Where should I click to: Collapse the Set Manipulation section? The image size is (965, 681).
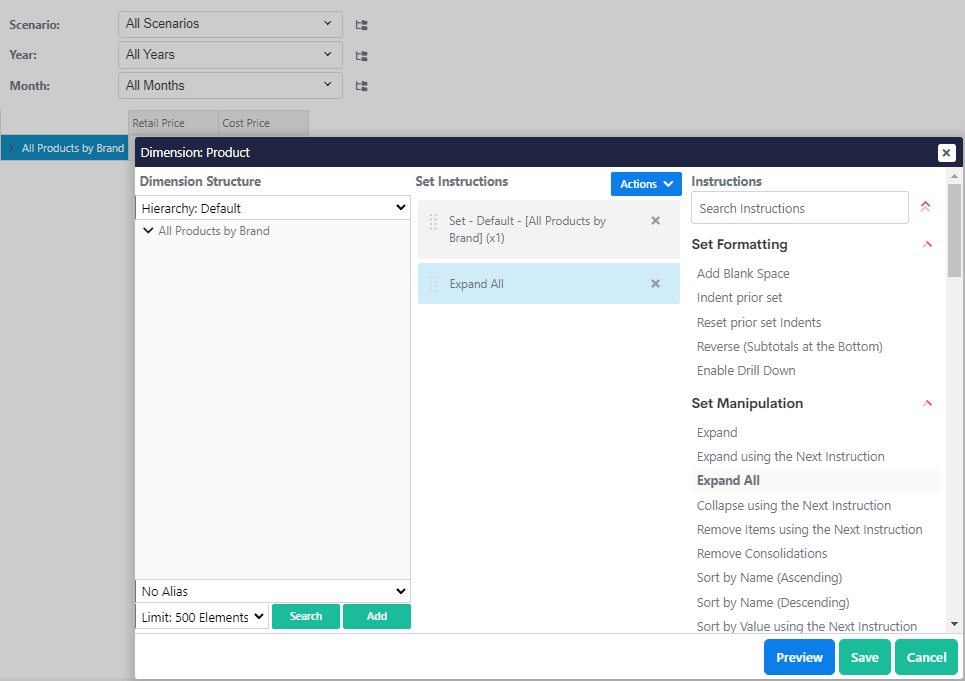(x=927, y=404)
